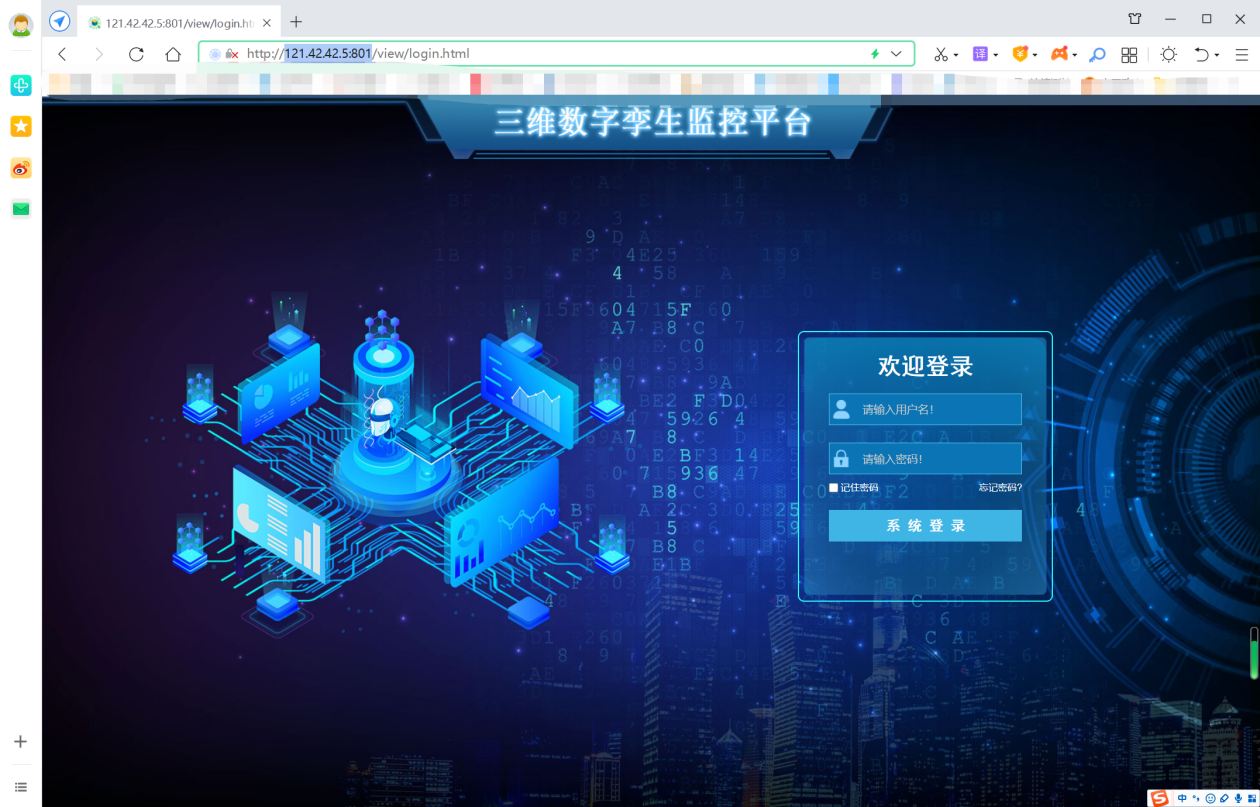
Task: Click the orange game controller icon
Action: click(x=1059, y=54)
